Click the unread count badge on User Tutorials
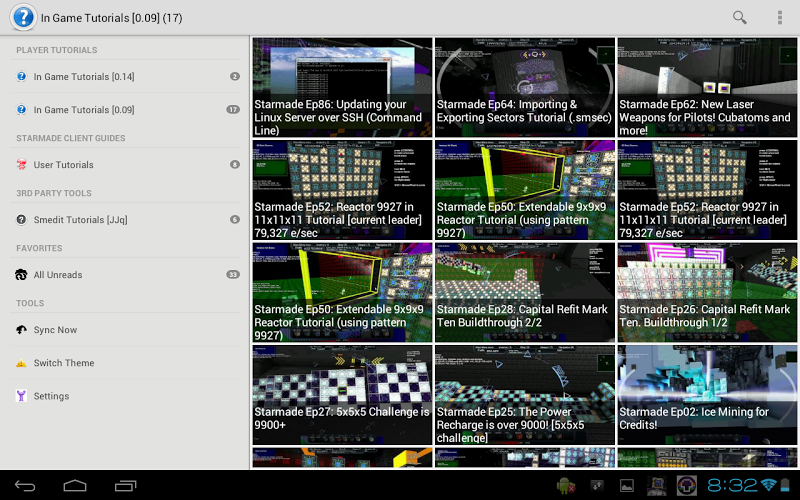Image resolution: width=800 pixels, height=500 pixels. 235,164
